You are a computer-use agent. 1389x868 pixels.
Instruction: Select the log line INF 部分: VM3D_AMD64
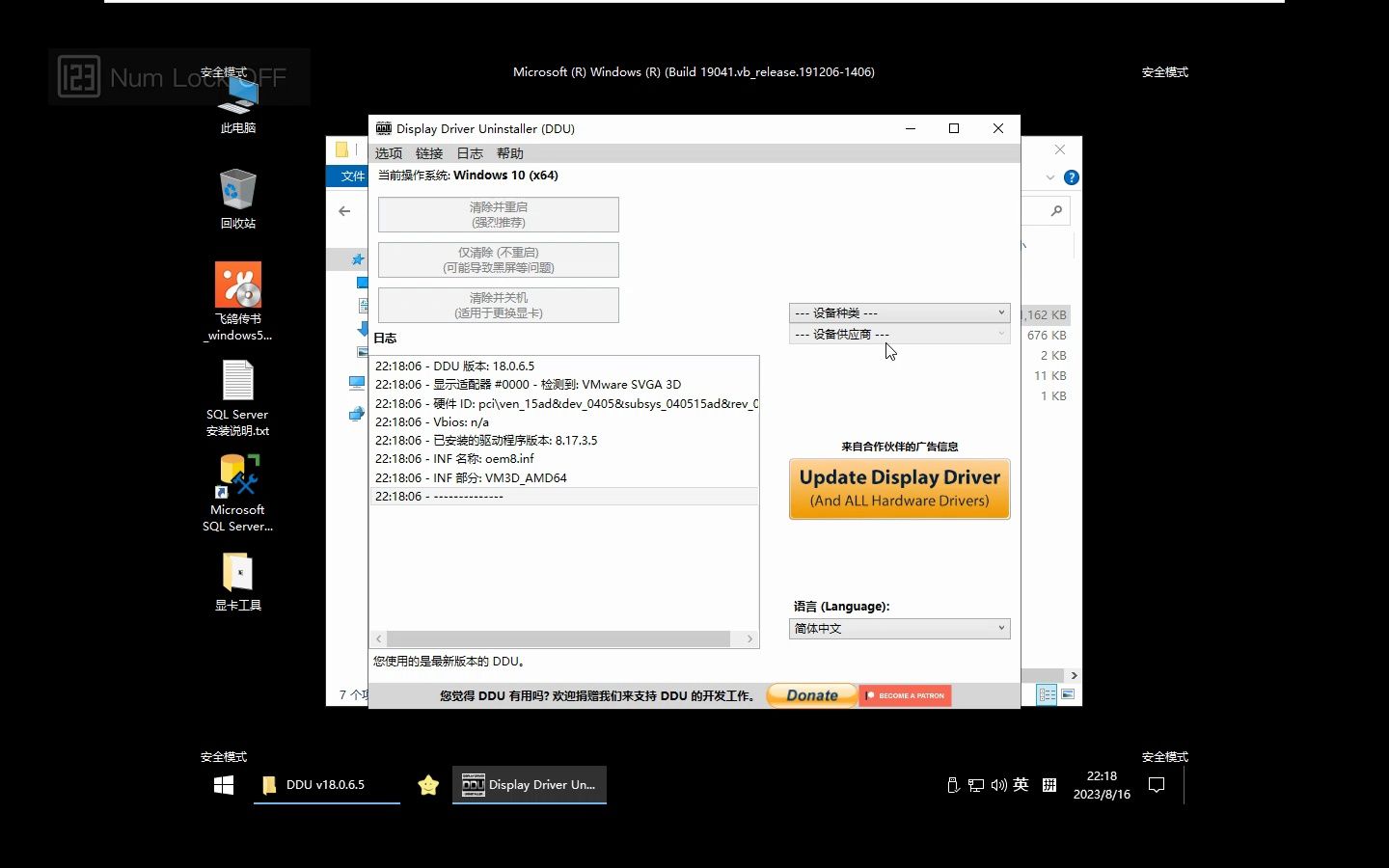pyautogui.click(x=564, y=478)
